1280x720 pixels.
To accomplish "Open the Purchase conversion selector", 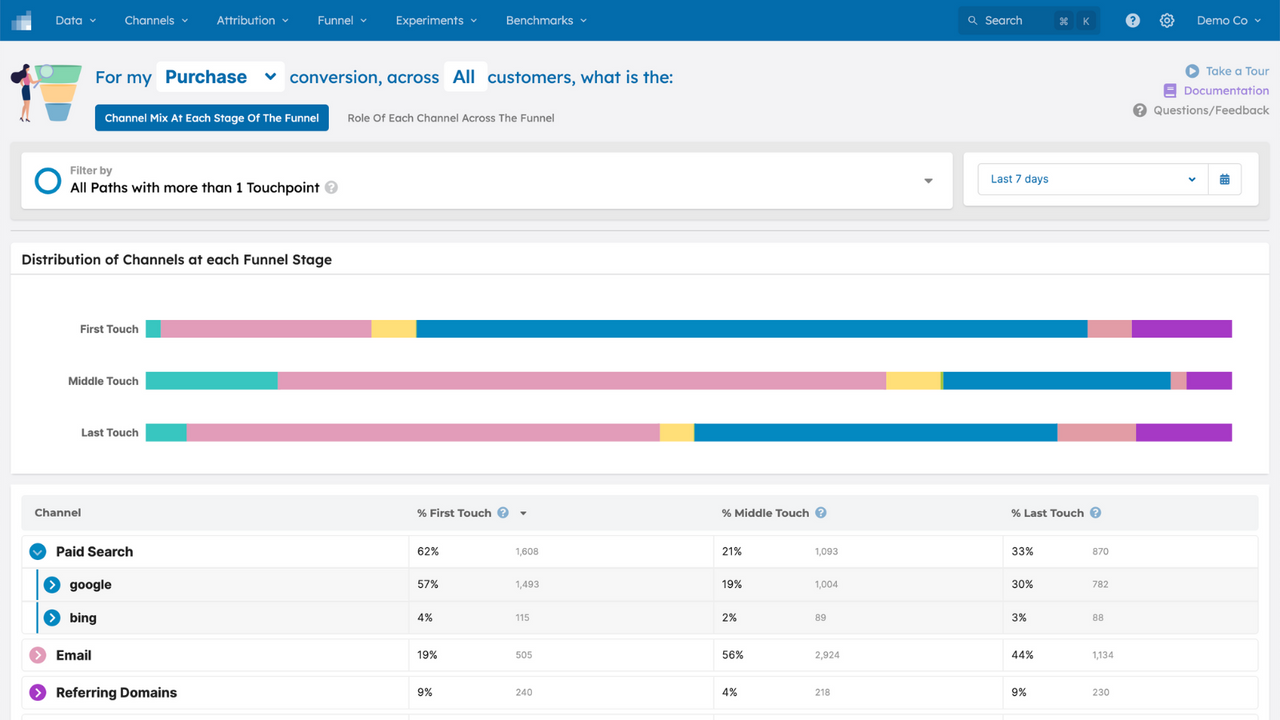I will tap(220, 76).
